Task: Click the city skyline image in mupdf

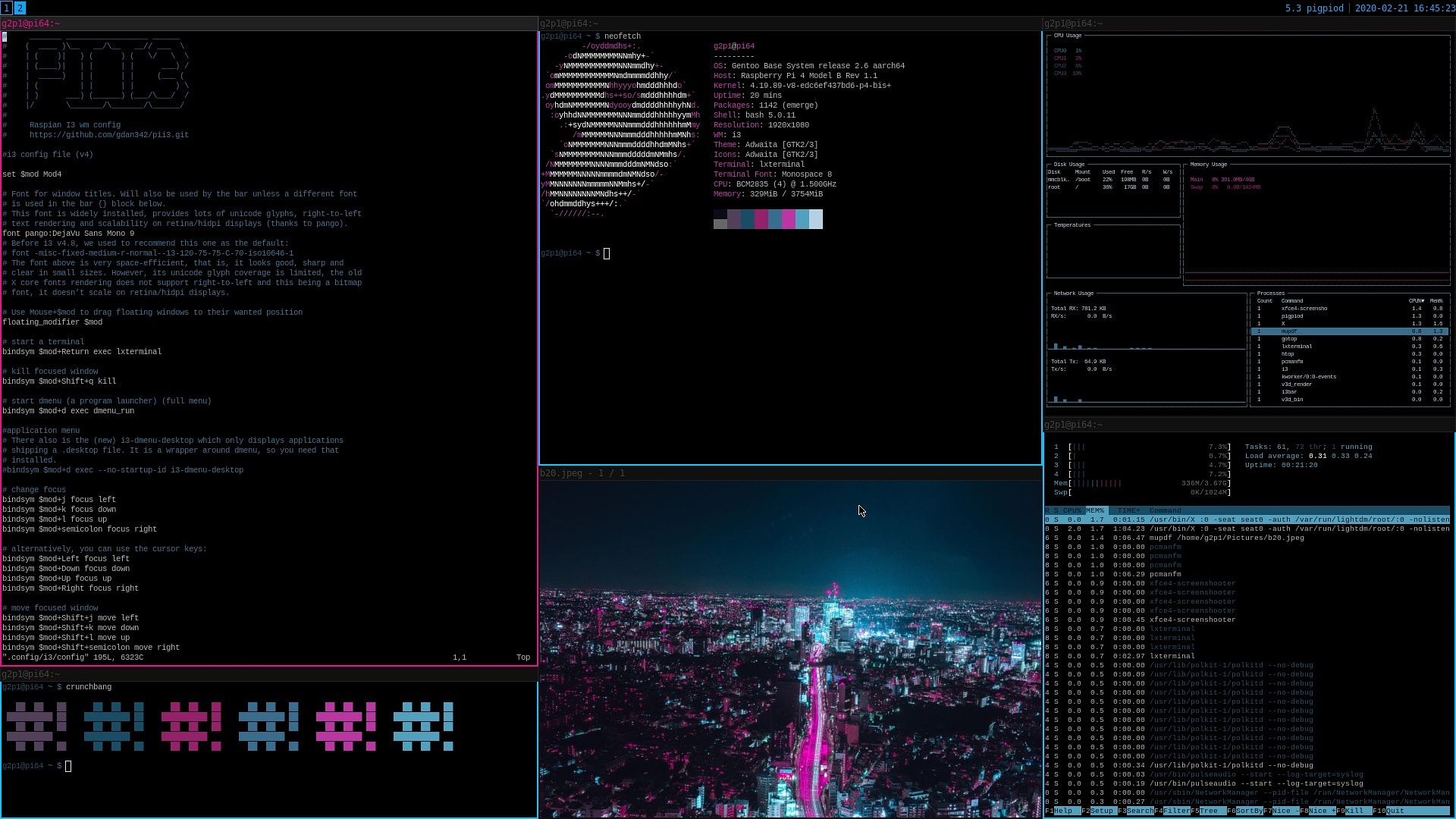Action: pos(790,649)
